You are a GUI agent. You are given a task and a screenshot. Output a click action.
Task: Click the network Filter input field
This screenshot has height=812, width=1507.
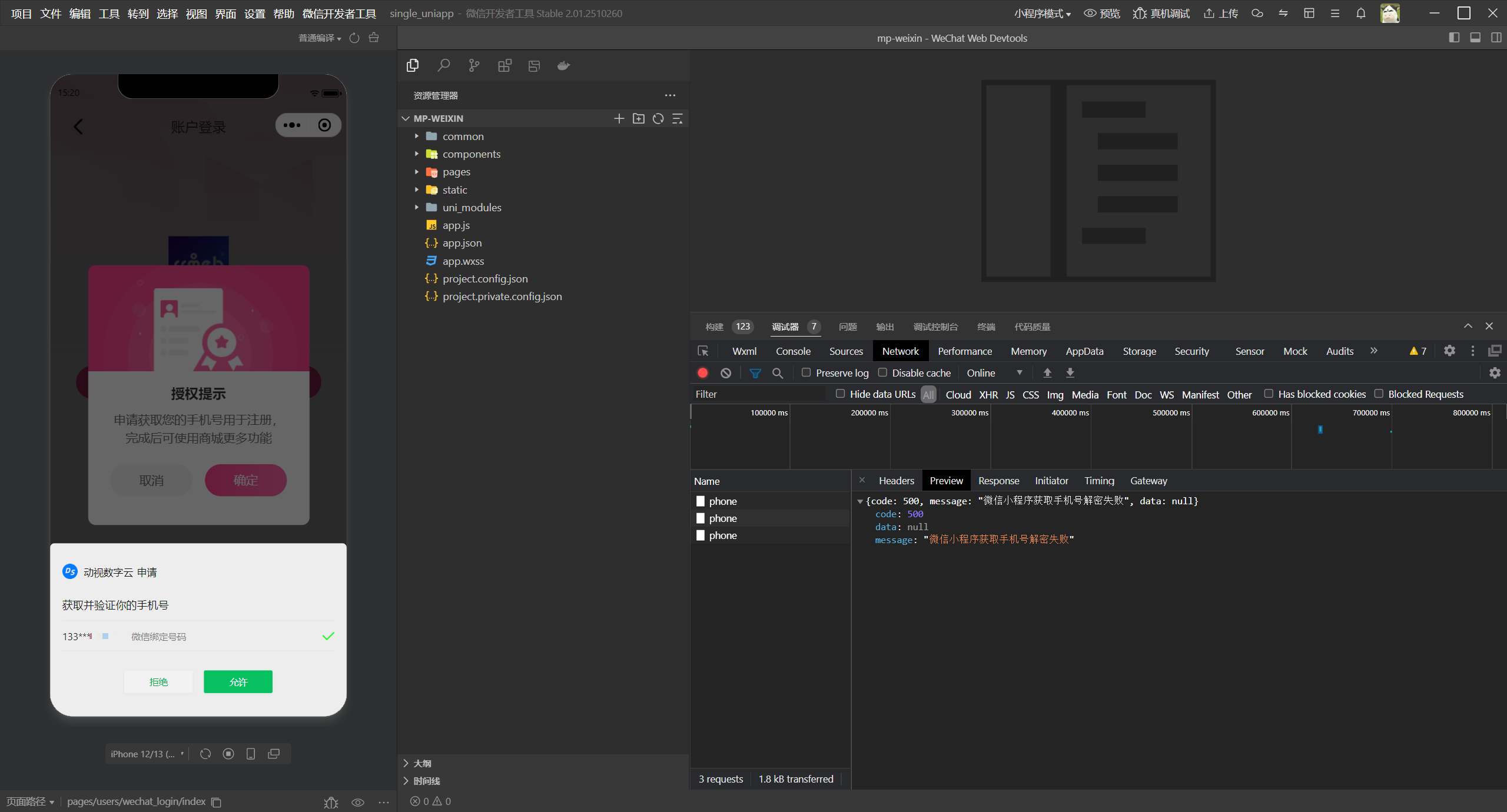(x=759, y=394)
